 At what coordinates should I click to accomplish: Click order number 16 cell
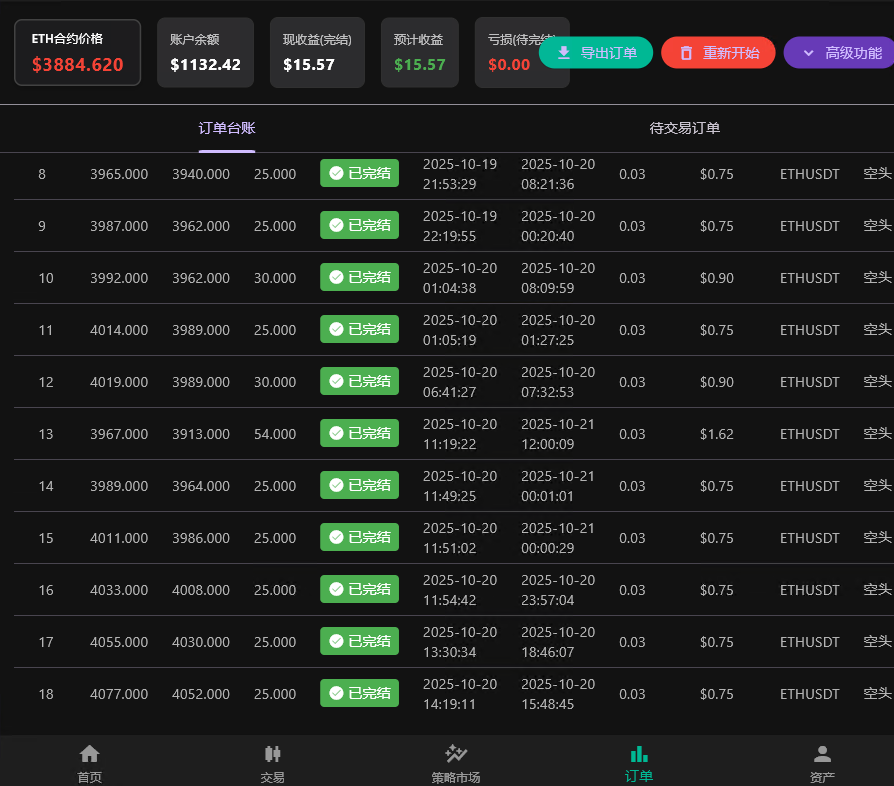pyautogui.click(x=46, y=589)
